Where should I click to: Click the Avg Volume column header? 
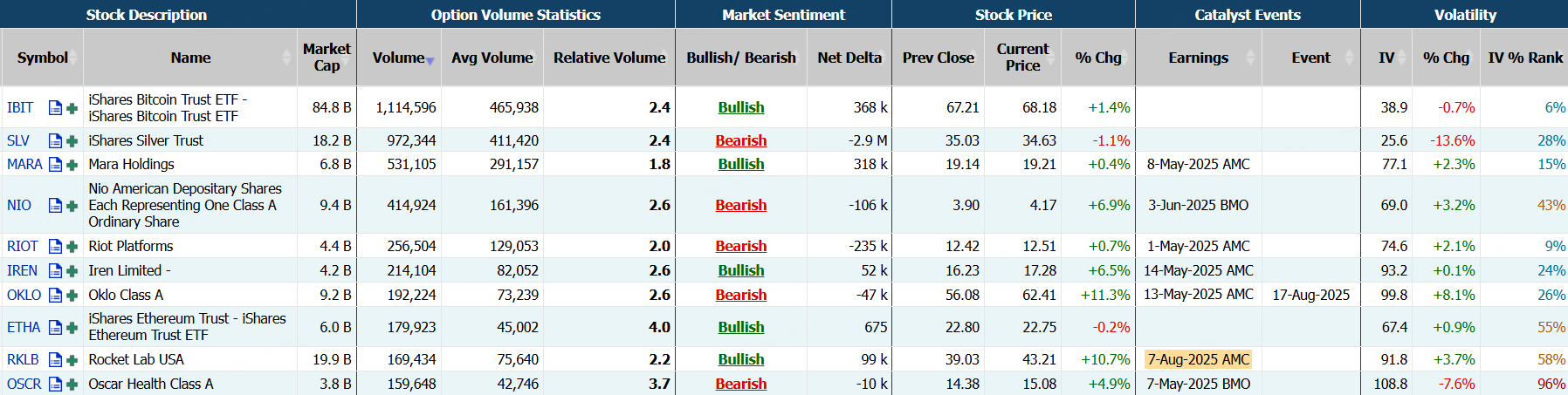click(x=492, y=58)
